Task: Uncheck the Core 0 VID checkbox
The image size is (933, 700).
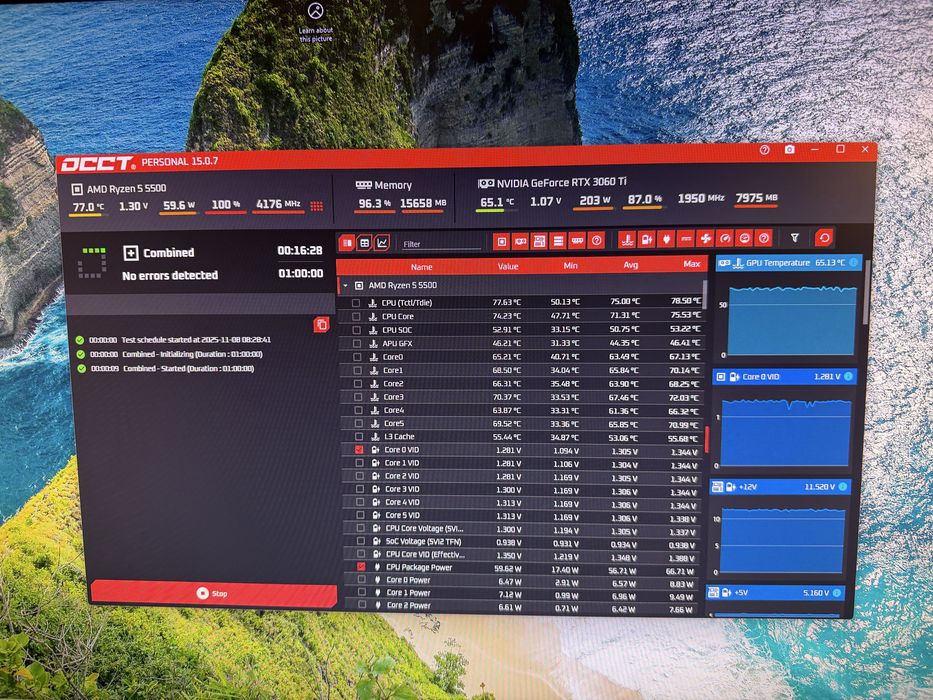Action: coord(359,449)
